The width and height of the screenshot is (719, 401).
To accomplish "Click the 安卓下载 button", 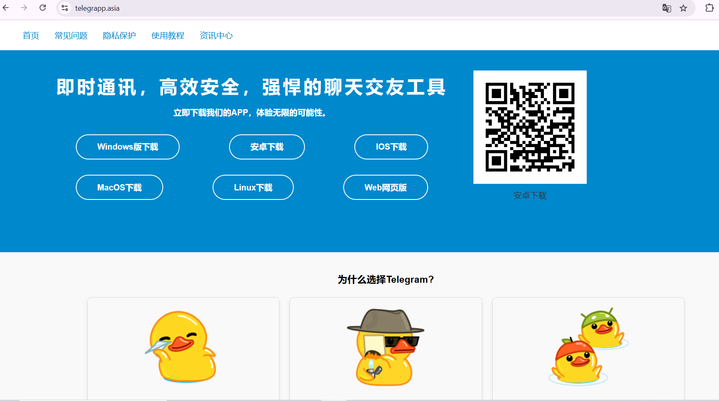I will point(267,147).
